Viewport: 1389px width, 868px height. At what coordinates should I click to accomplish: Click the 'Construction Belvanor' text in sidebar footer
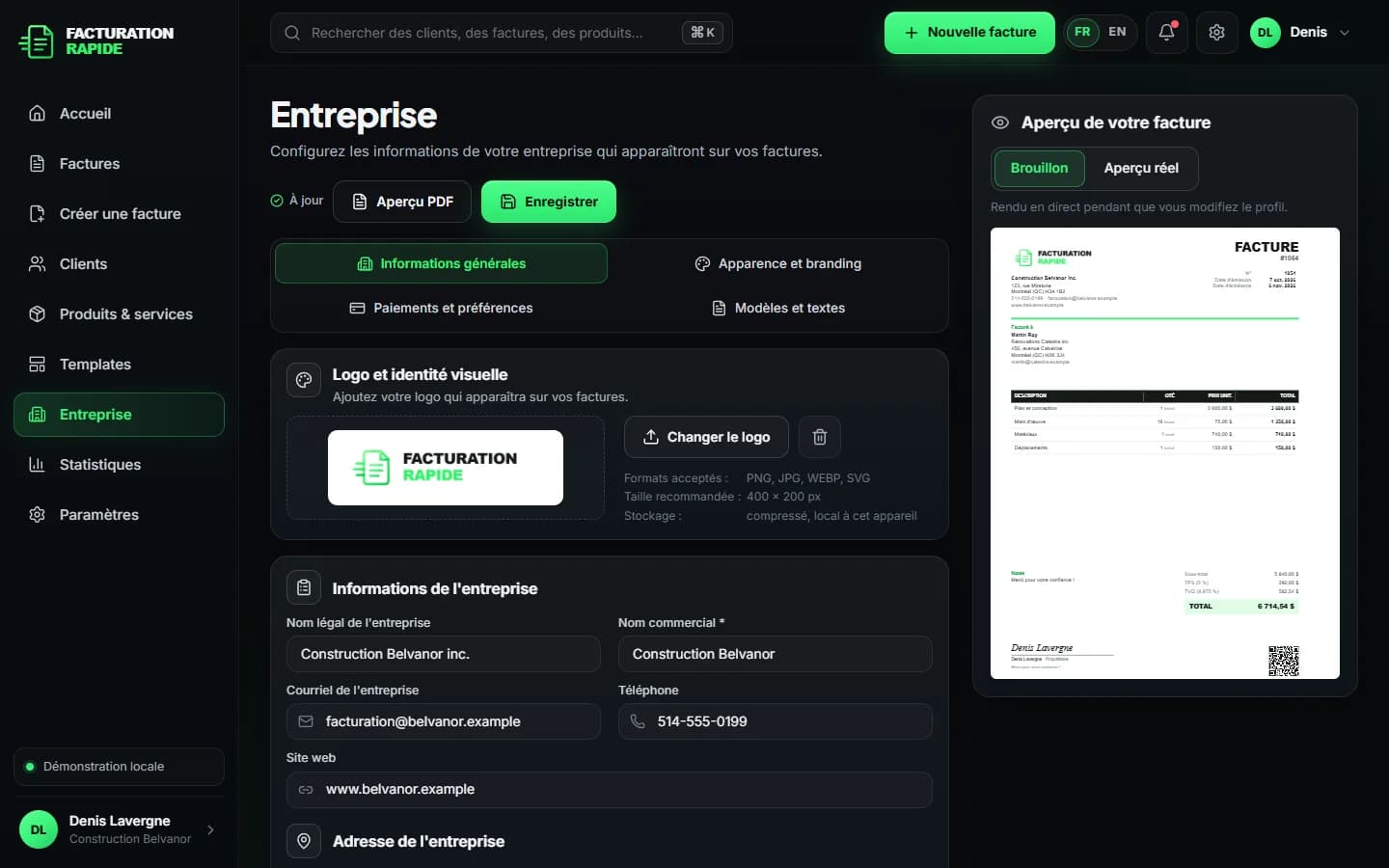pos(130,839)
